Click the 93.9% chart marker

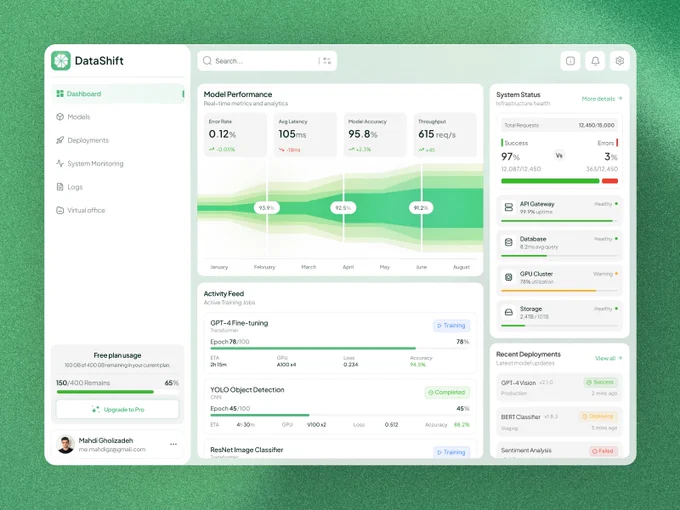point(267,208)
